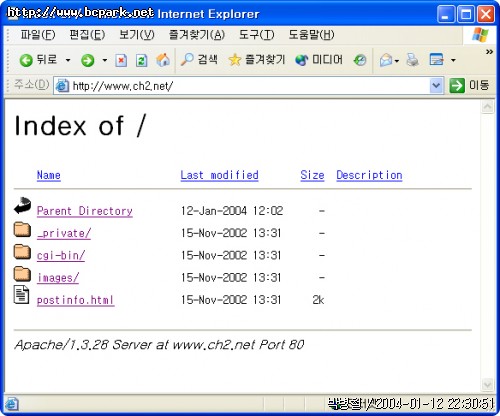Open the View (보기) menu

[137, 35]
